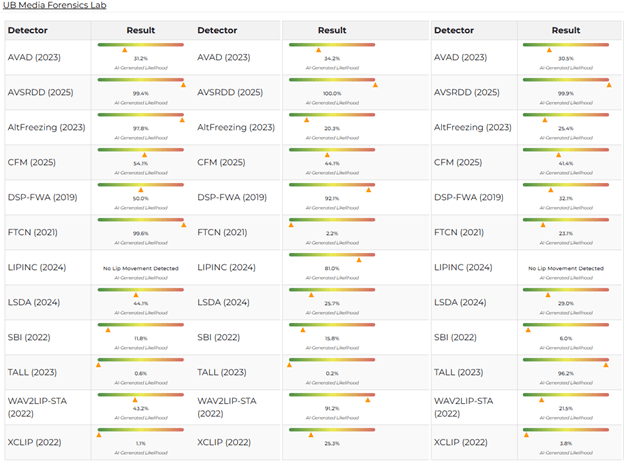Image resolution: width=624 pixels, height=463 pixels.
Task: Click the Result header of the middle table
Action: pyautogui.click(x=332, y=31)
